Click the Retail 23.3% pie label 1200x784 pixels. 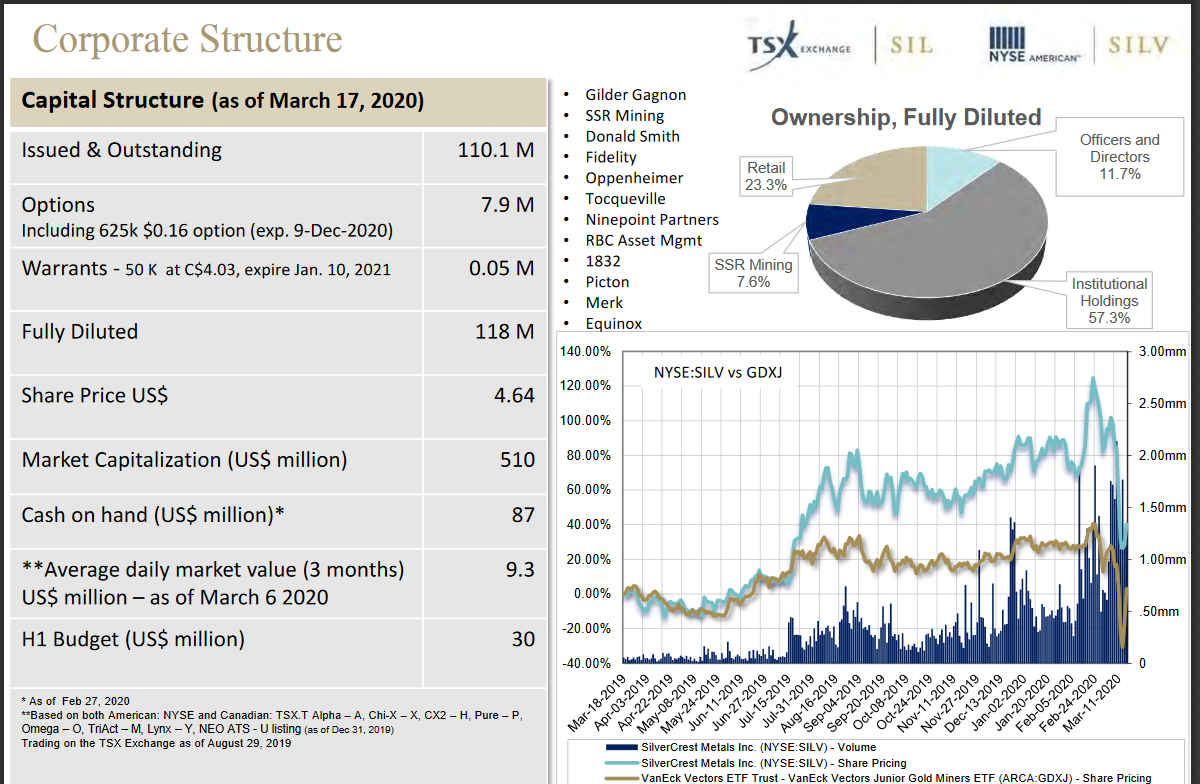click(x=765, y=176)
